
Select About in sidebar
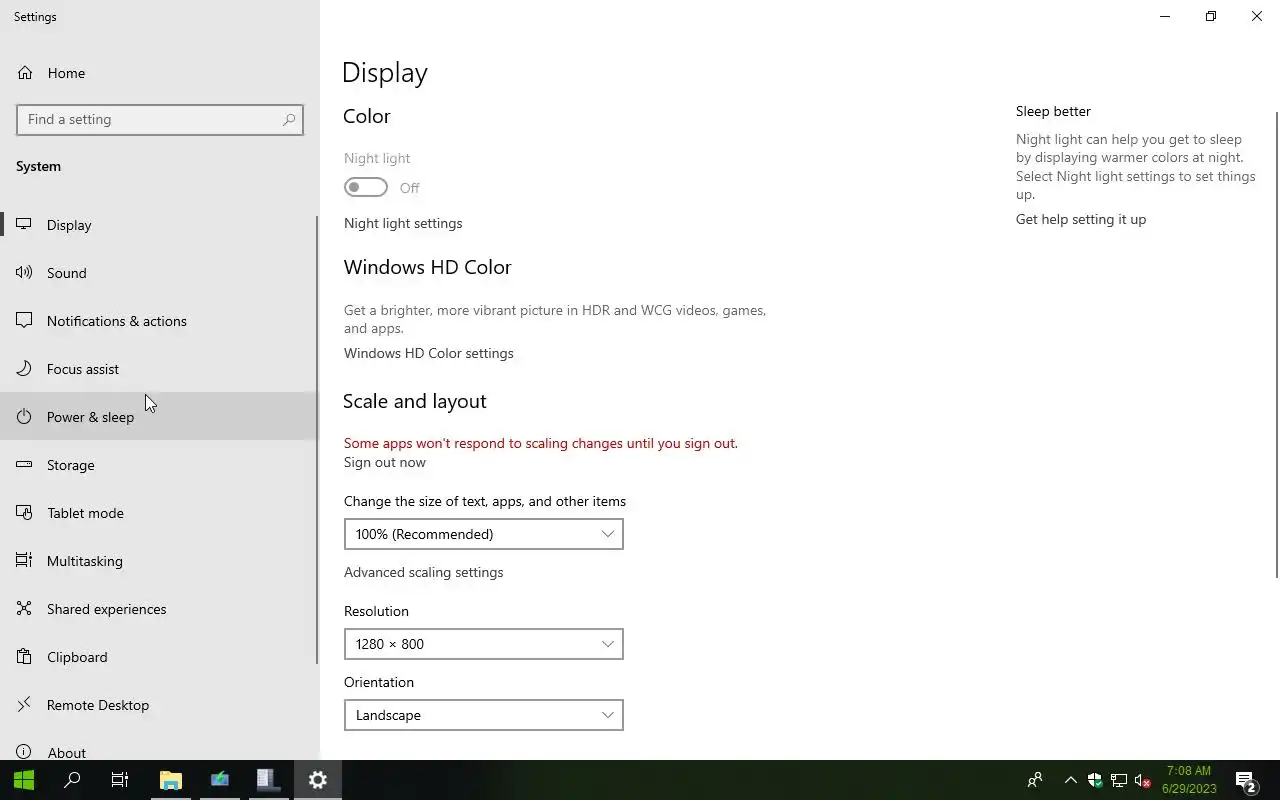click(x=159, y=748)
